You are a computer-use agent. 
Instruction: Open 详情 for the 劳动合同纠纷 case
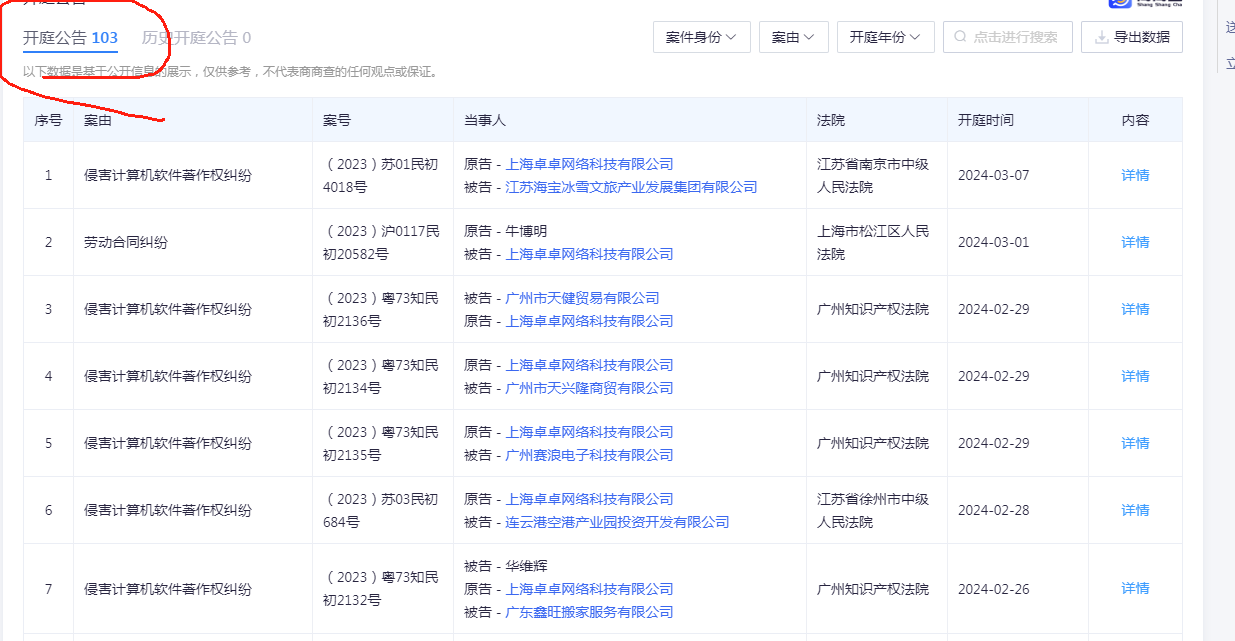click(1135, 242)
